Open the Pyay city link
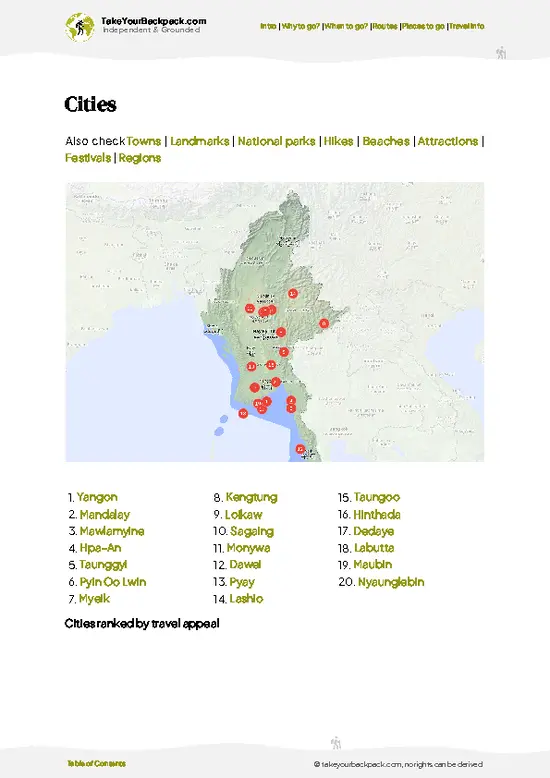550x778 pixels. point(242,582)
